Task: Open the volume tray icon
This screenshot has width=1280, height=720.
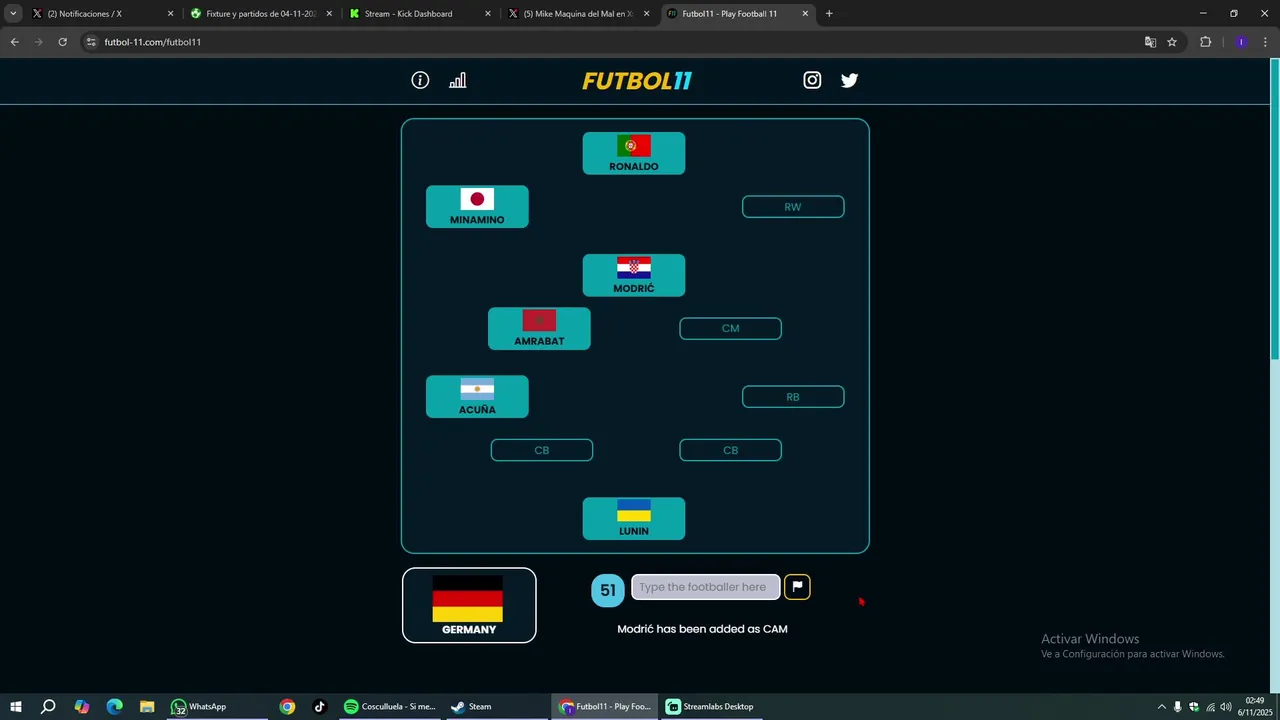Action: pos(1225,707)
